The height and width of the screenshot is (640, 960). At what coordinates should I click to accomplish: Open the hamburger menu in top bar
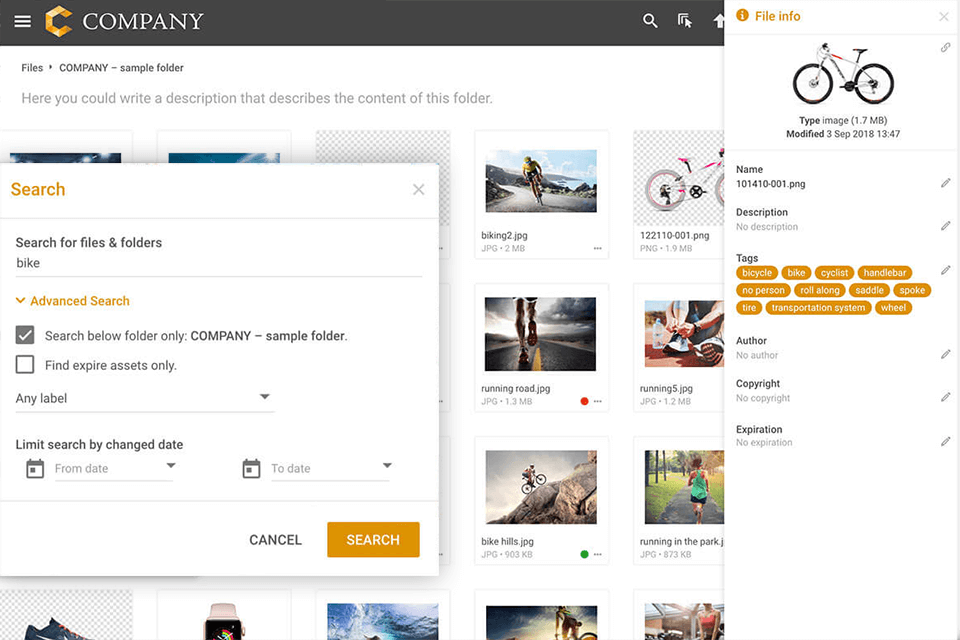(x=23, y=21)
